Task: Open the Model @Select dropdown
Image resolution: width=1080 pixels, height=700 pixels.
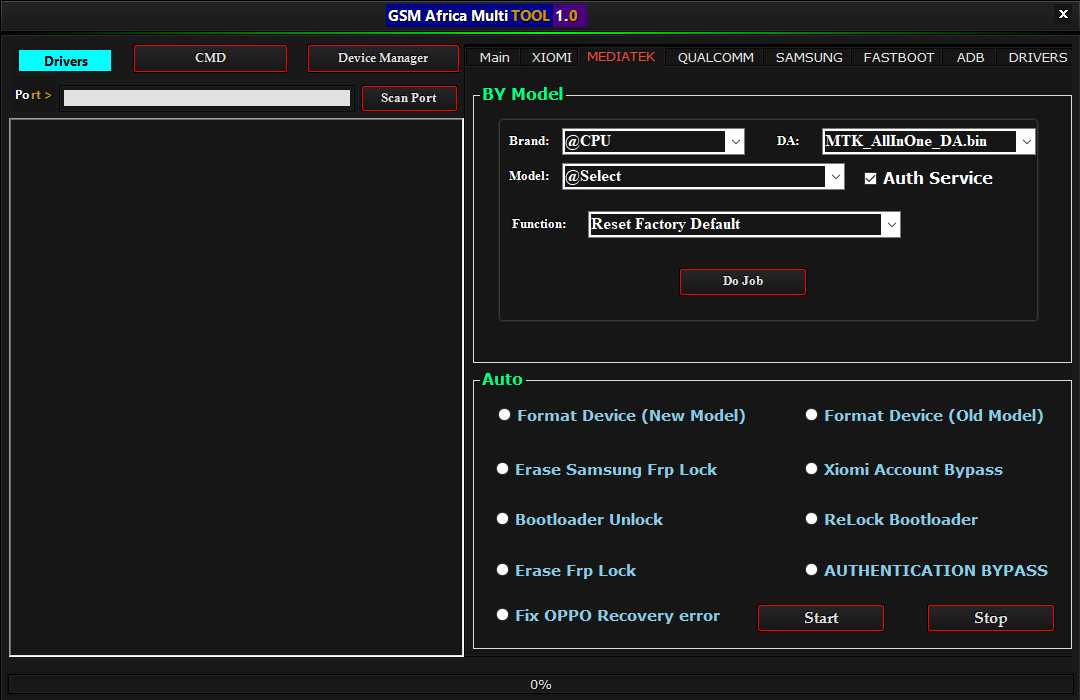Action: pyautogui.click(x=836, y=177)
